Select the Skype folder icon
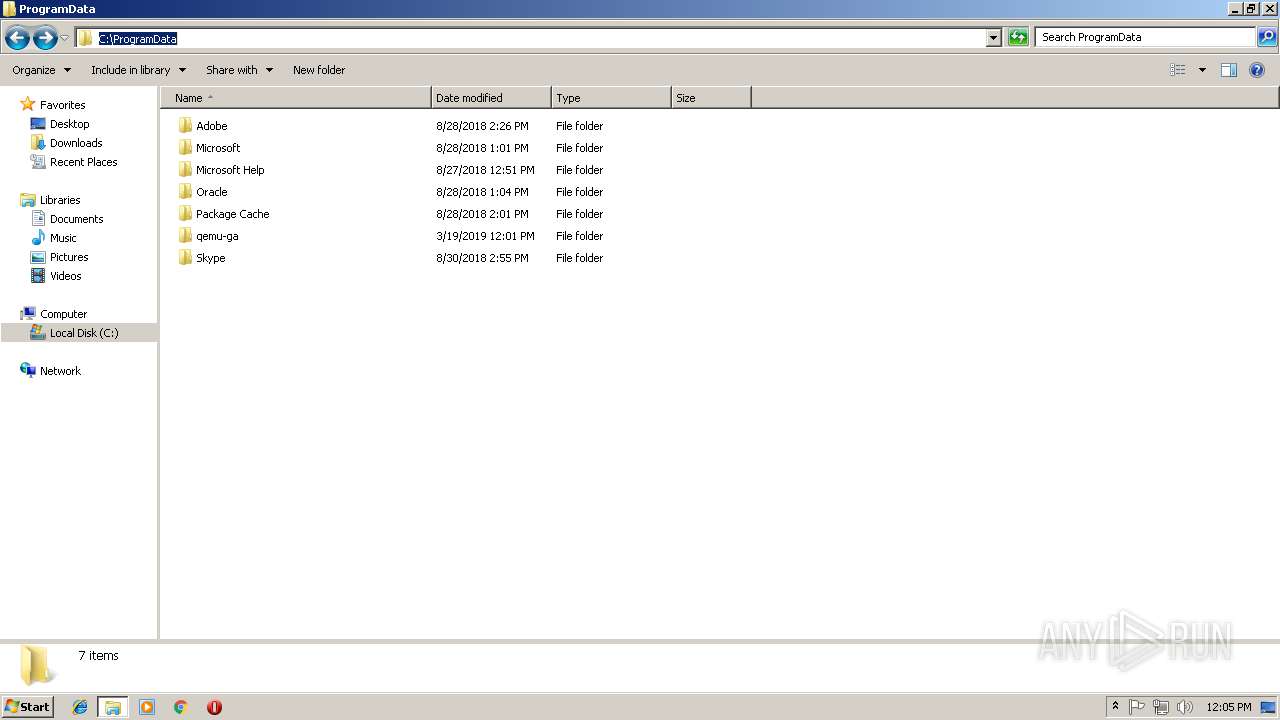This screenshot has width=1280, height=720. (x=185, y=258)
